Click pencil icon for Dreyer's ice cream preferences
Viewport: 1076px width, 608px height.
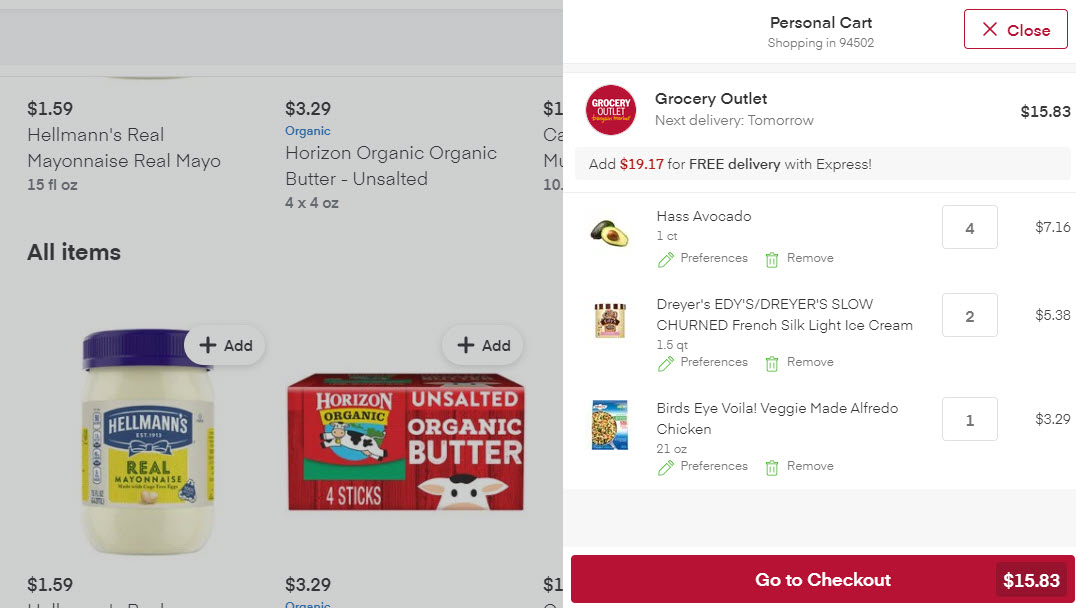pyautogui.click(x=666, y=363)
